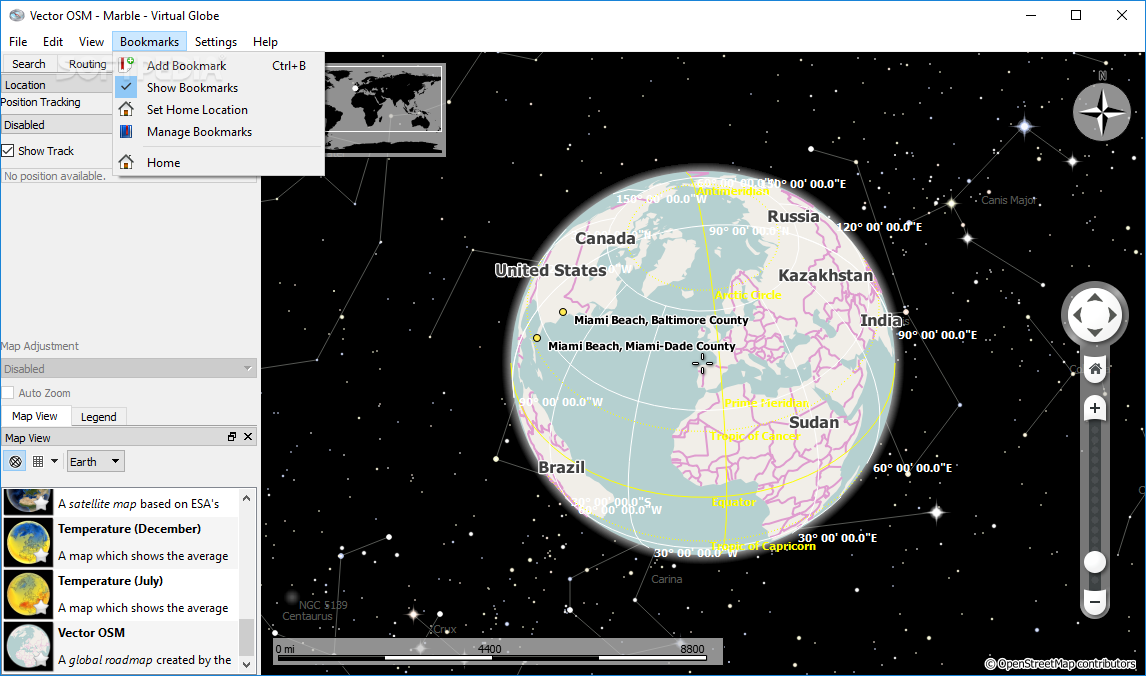Click the Set Home Location house icon
Screen dimensions: 1146x676
(126, 109)
